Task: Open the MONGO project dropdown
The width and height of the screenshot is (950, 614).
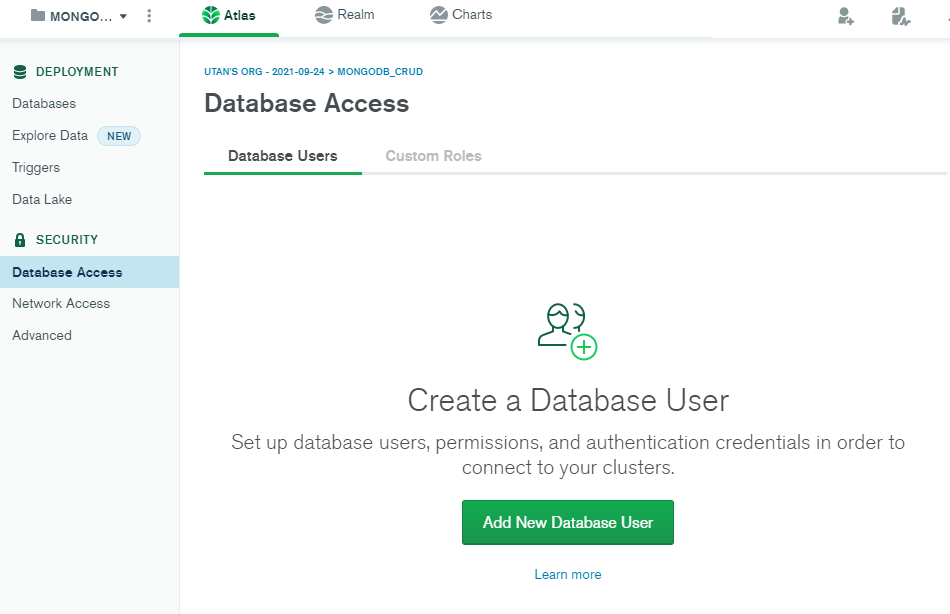Action: point(79,16)
